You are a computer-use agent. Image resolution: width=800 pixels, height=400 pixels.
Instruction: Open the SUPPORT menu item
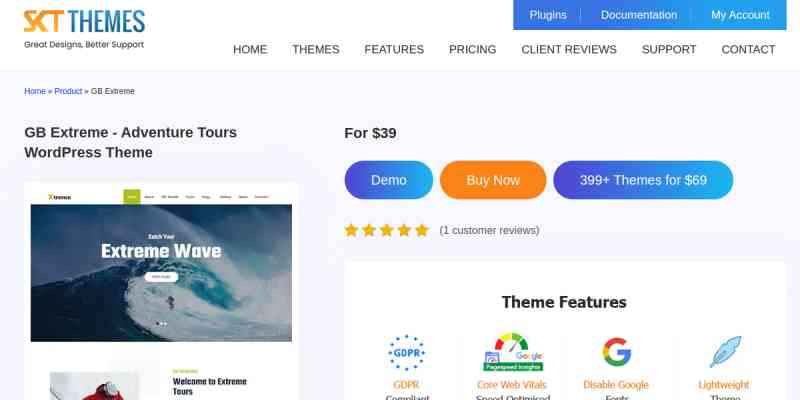pos(669,49)
